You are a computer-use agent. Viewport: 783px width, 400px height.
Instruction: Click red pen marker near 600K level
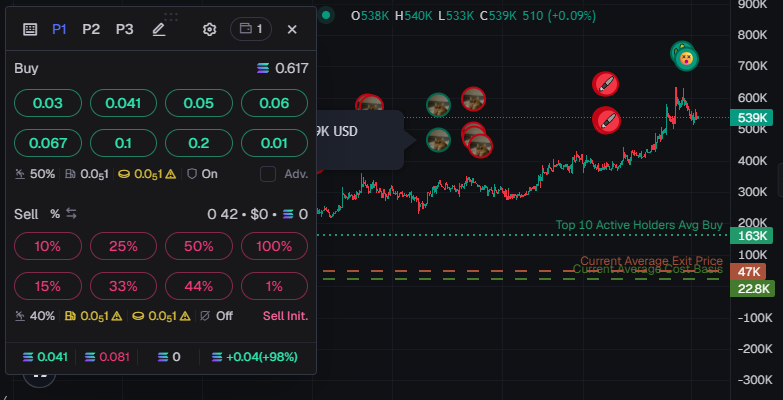coord(605,84)
